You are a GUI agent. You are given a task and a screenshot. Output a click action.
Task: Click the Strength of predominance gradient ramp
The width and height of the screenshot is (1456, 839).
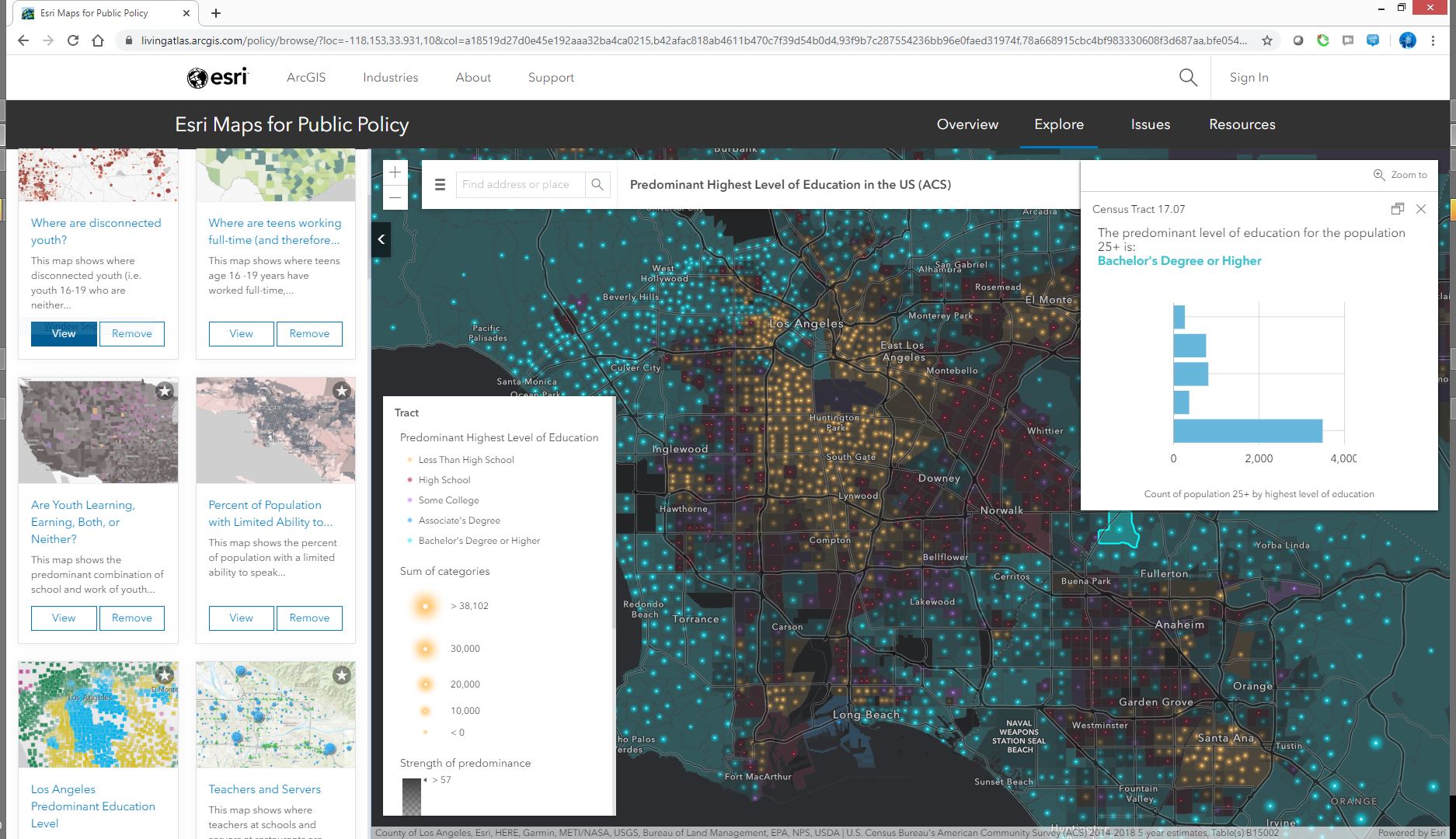(412, 797)
